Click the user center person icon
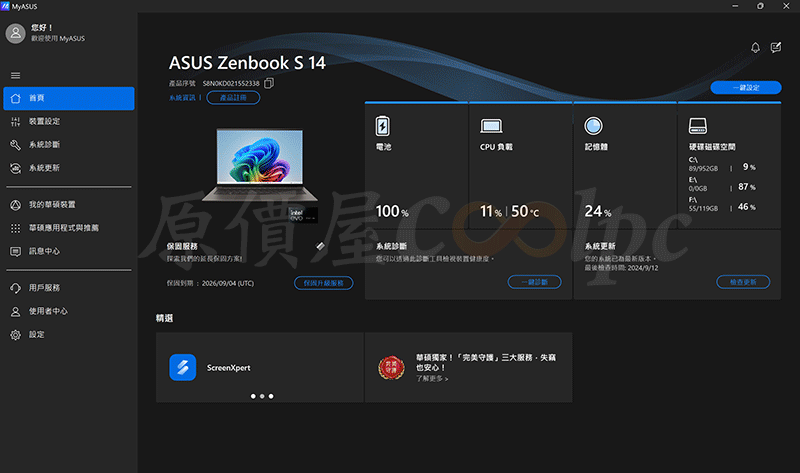 click(16, 311)
